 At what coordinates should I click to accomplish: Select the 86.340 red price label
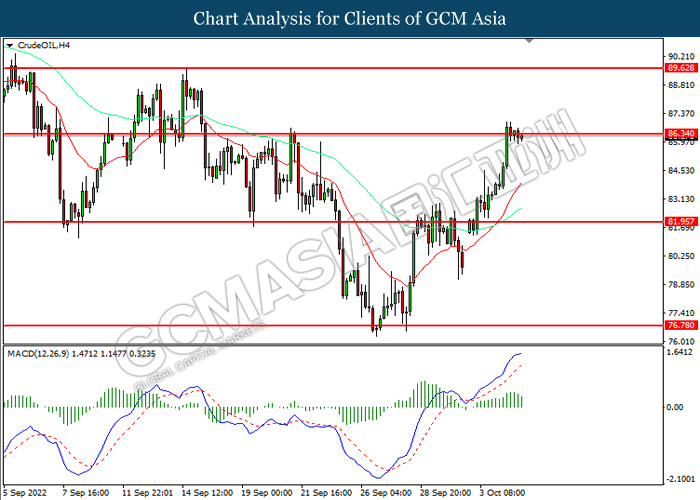[x=681, y=133]
